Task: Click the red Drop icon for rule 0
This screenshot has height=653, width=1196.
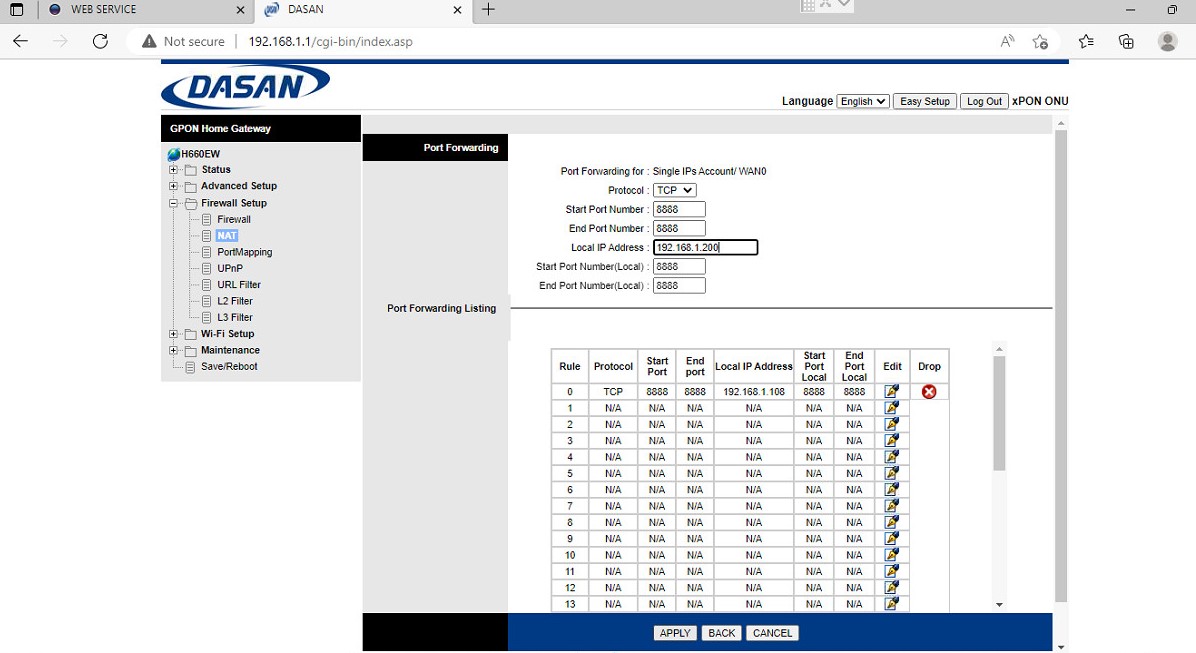Action: click(x=929, y=392)
